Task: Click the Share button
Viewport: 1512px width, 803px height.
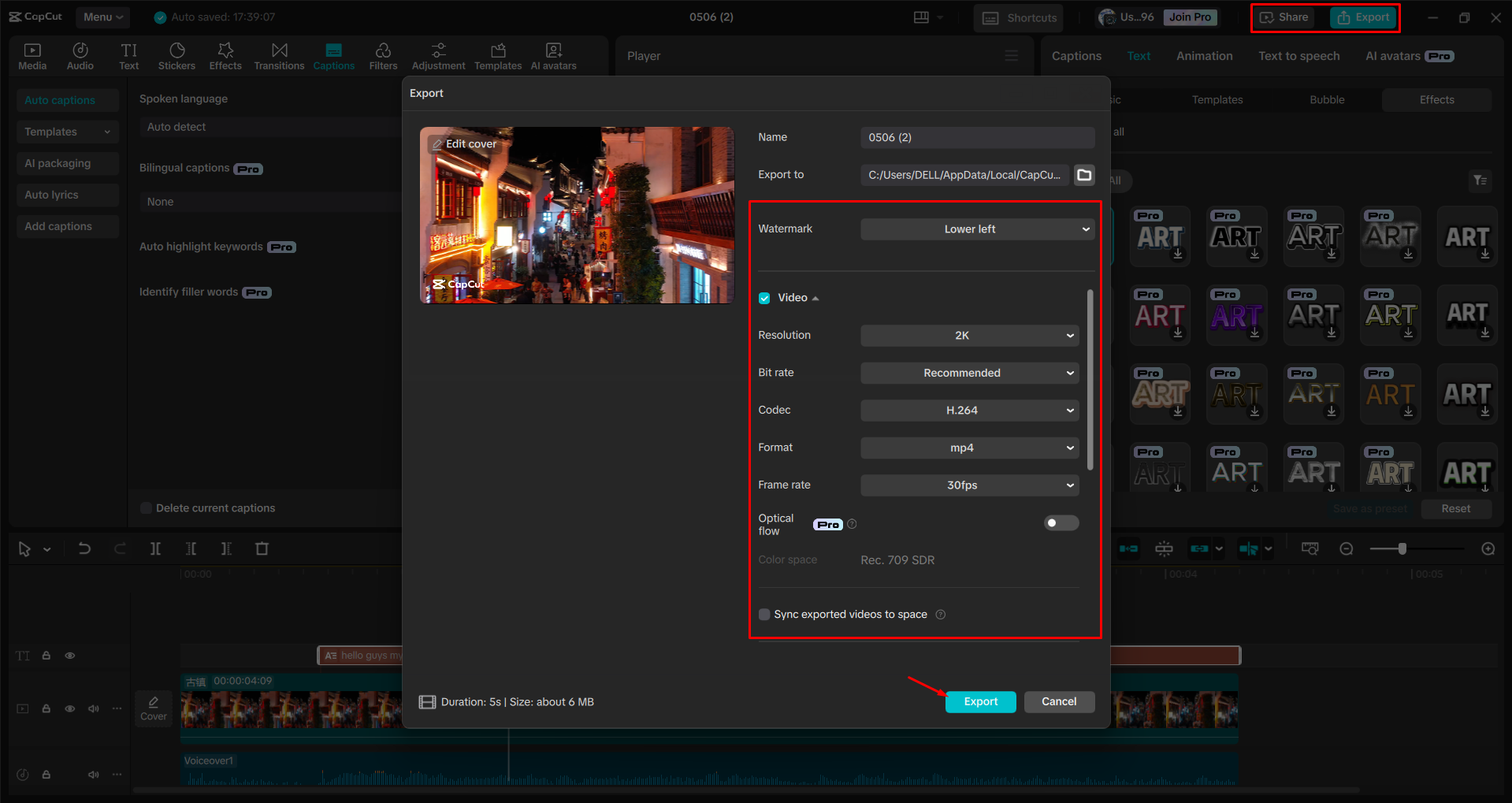Action: click(x=1284, y=17)
